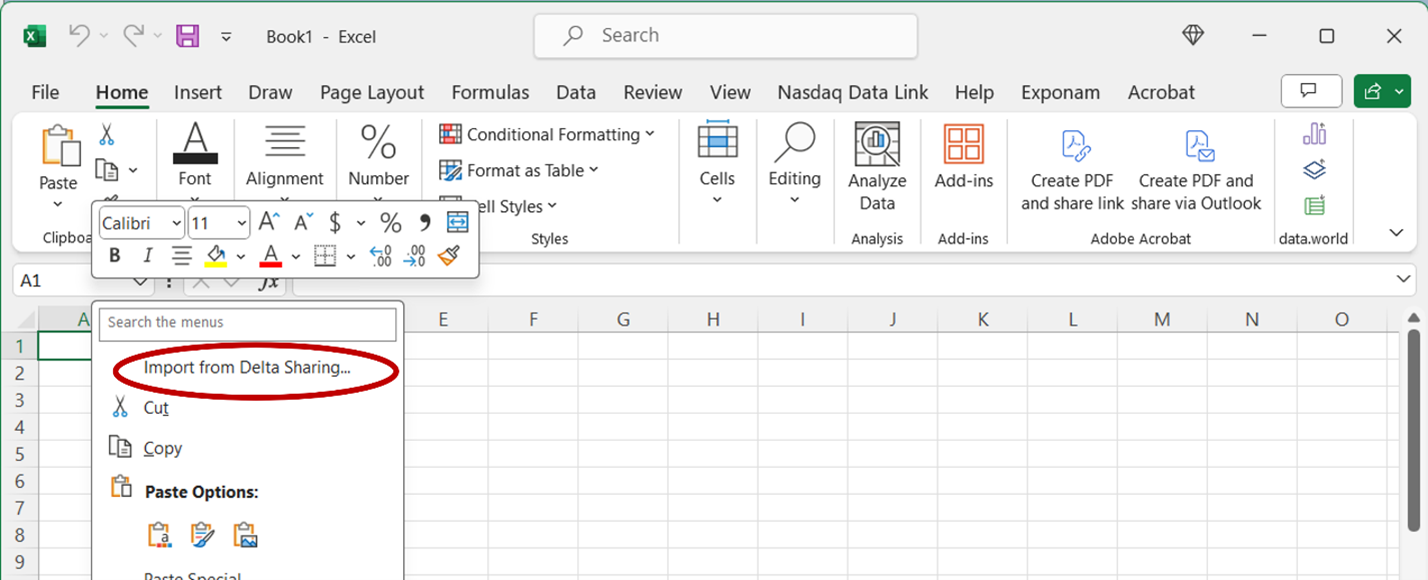Click the Cut scissors icon in ribbon

pyautogui.click(x=107, y=134)
